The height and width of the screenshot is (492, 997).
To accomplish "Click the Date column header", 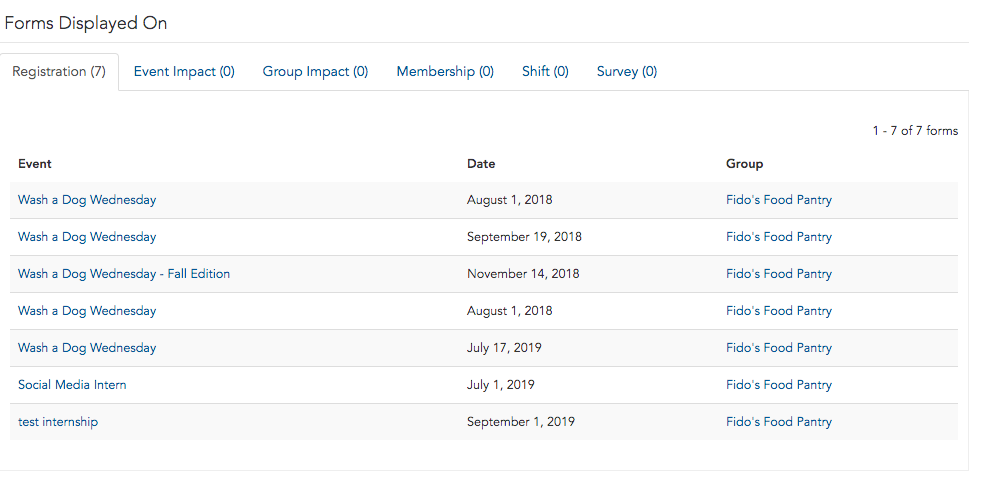I will click(x=481, y=164).
